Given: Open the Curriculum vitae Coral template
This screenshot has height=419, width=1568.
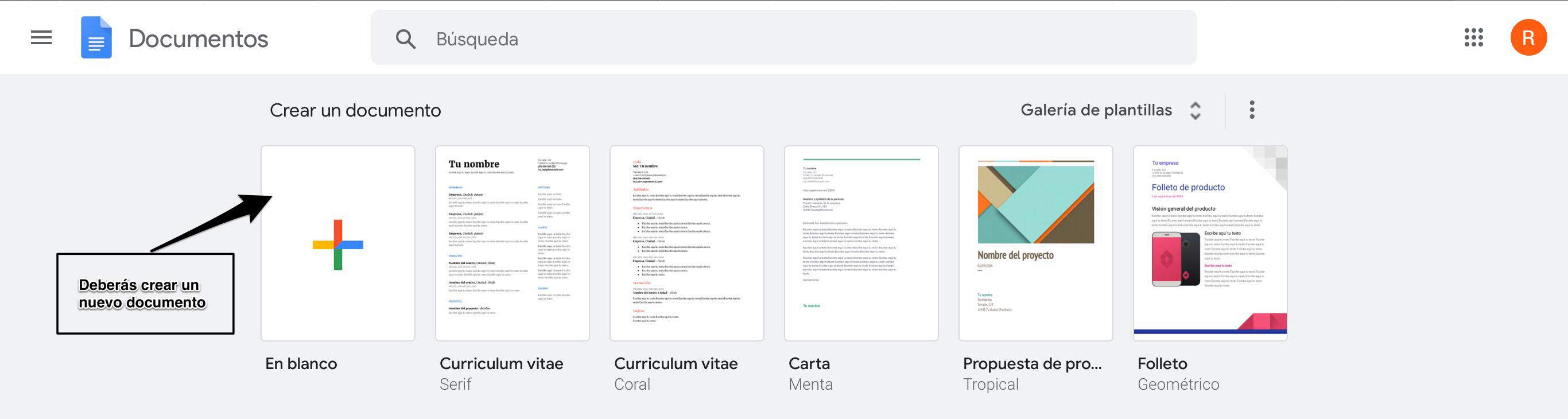Looking at the screenshot, I should [x=686, y=243].
